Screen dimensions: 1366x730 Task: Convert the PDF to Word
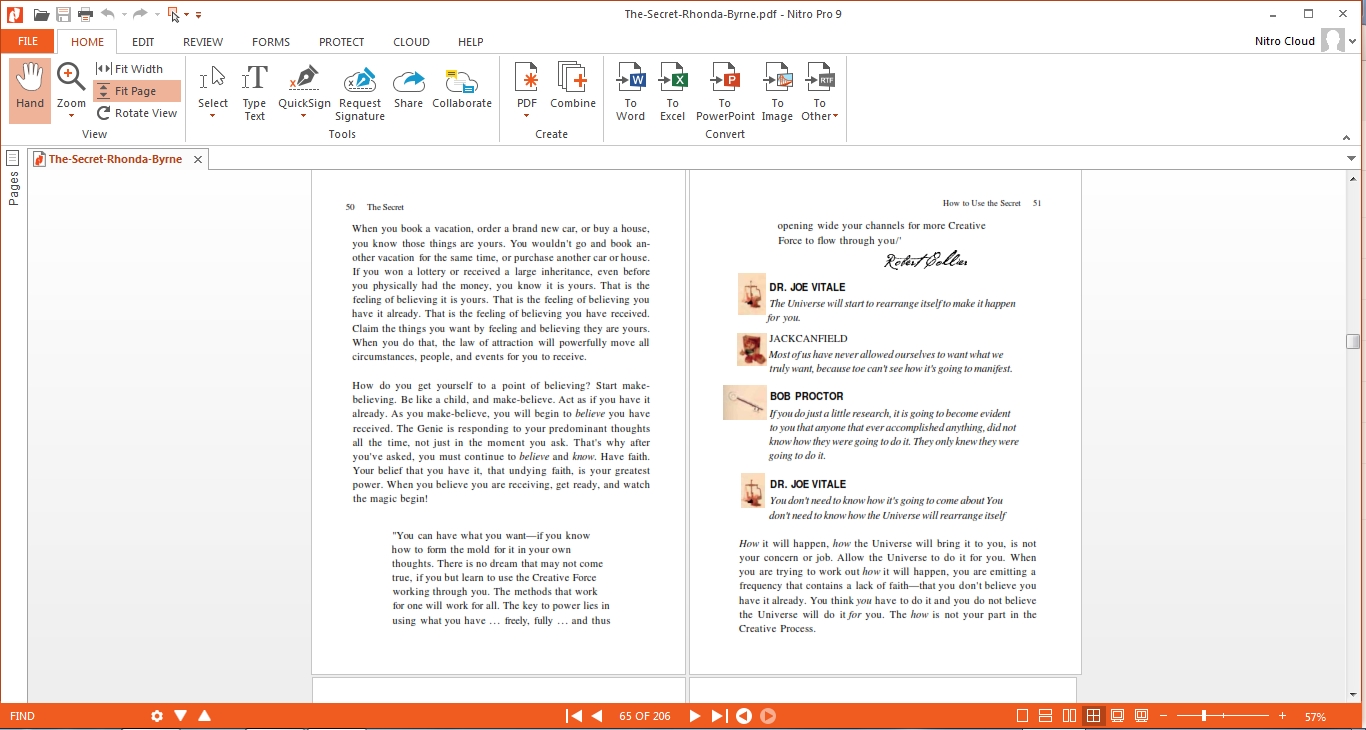pyautogui.click(x=631, y=92)
